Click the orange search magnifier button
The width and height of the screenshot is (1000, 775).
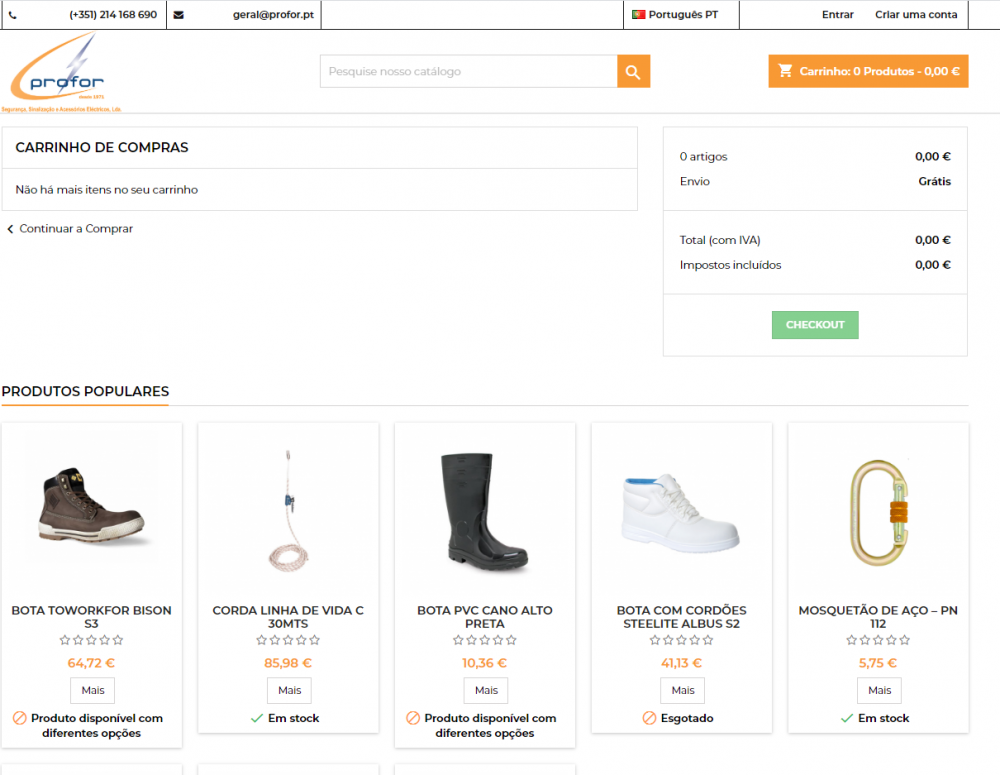[633, 71]
